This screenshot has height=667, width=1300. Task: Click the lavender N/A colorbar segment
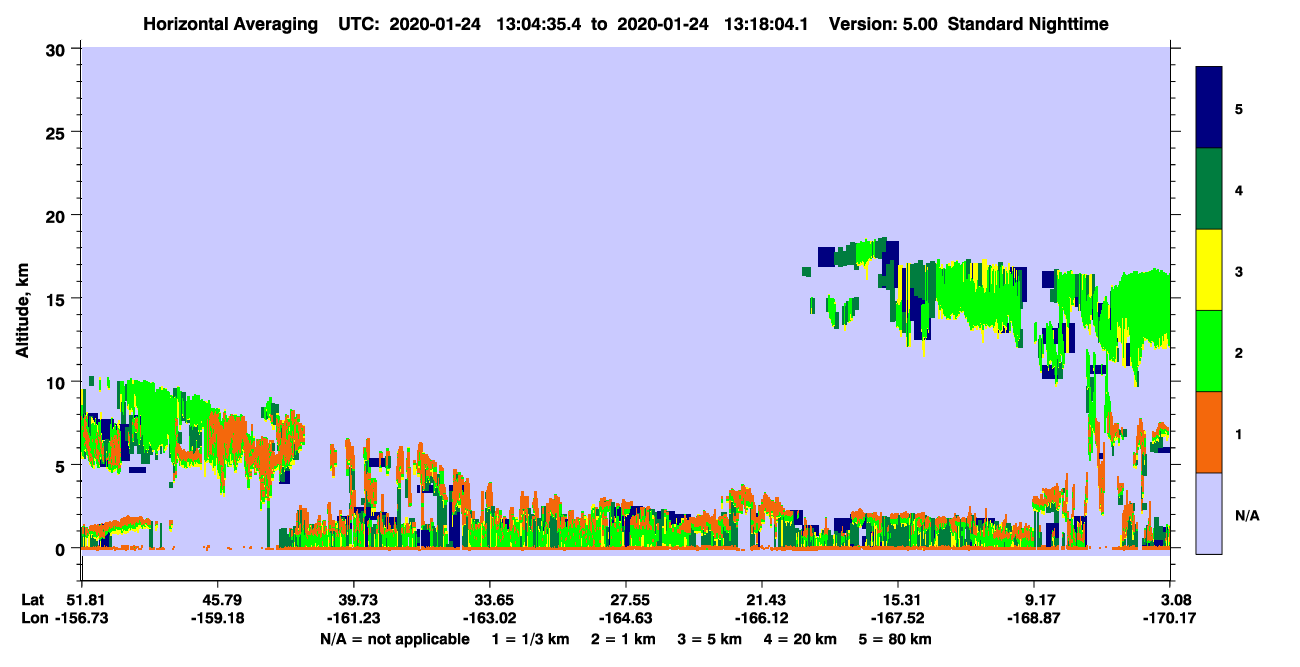tap(1209, 513)
